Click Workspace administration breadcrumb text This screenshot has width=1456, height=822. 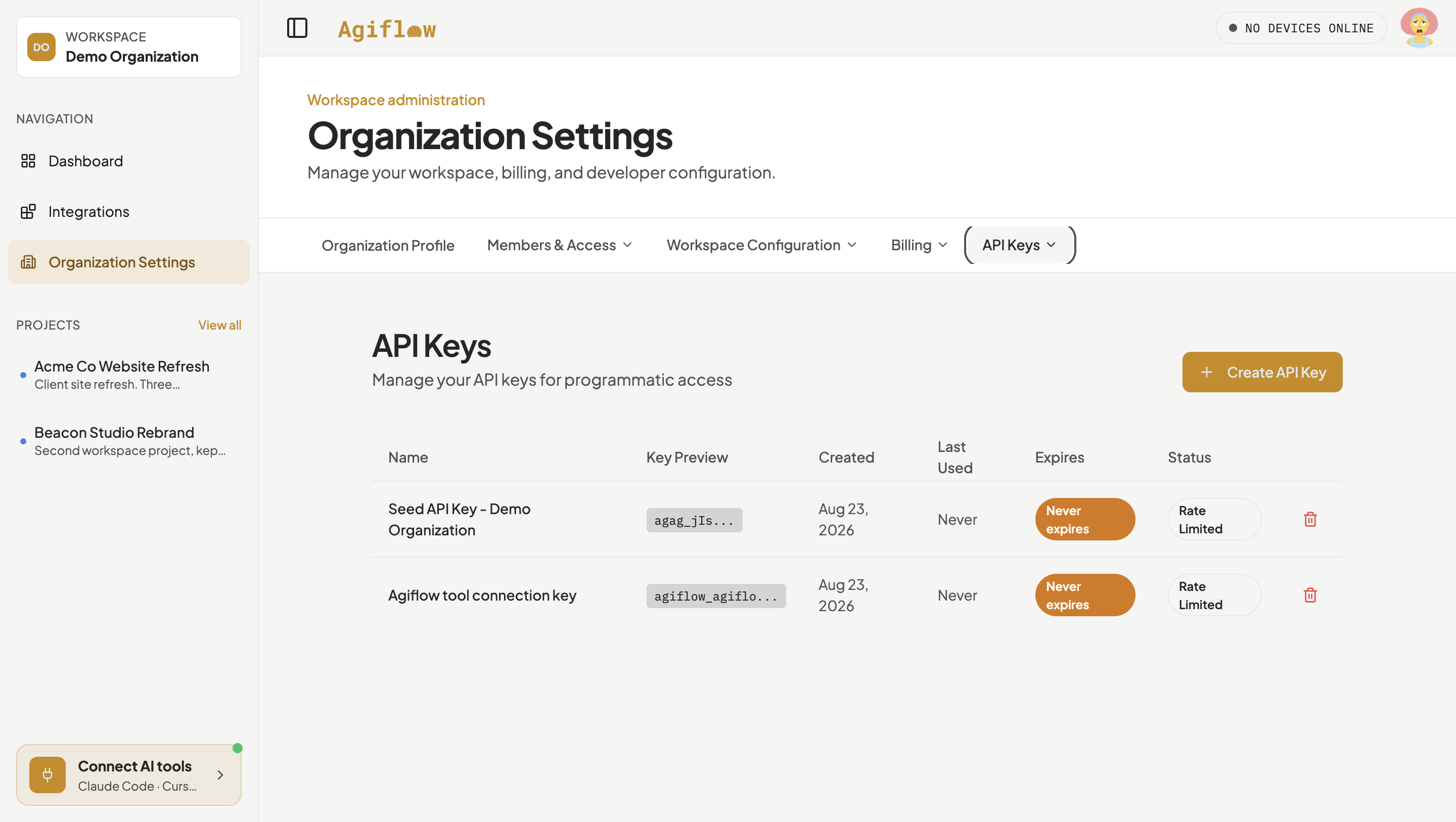point(396,100)
